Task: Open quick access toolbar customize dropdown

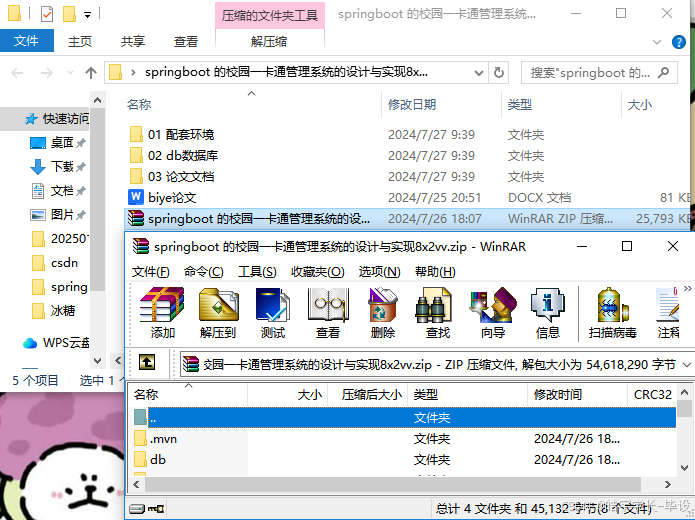Action: click(x=87, y=15)
